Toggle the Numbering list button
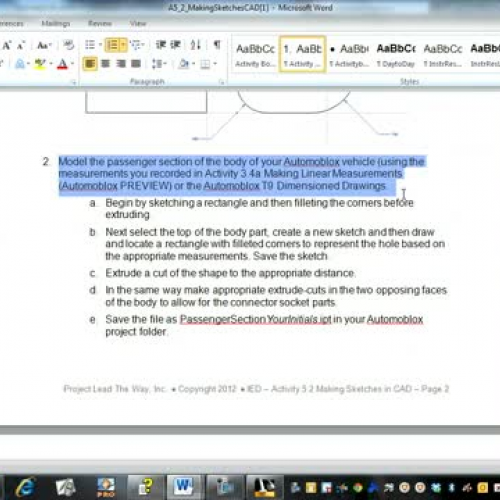The image size is (500, 500). (x=113, y=45)
